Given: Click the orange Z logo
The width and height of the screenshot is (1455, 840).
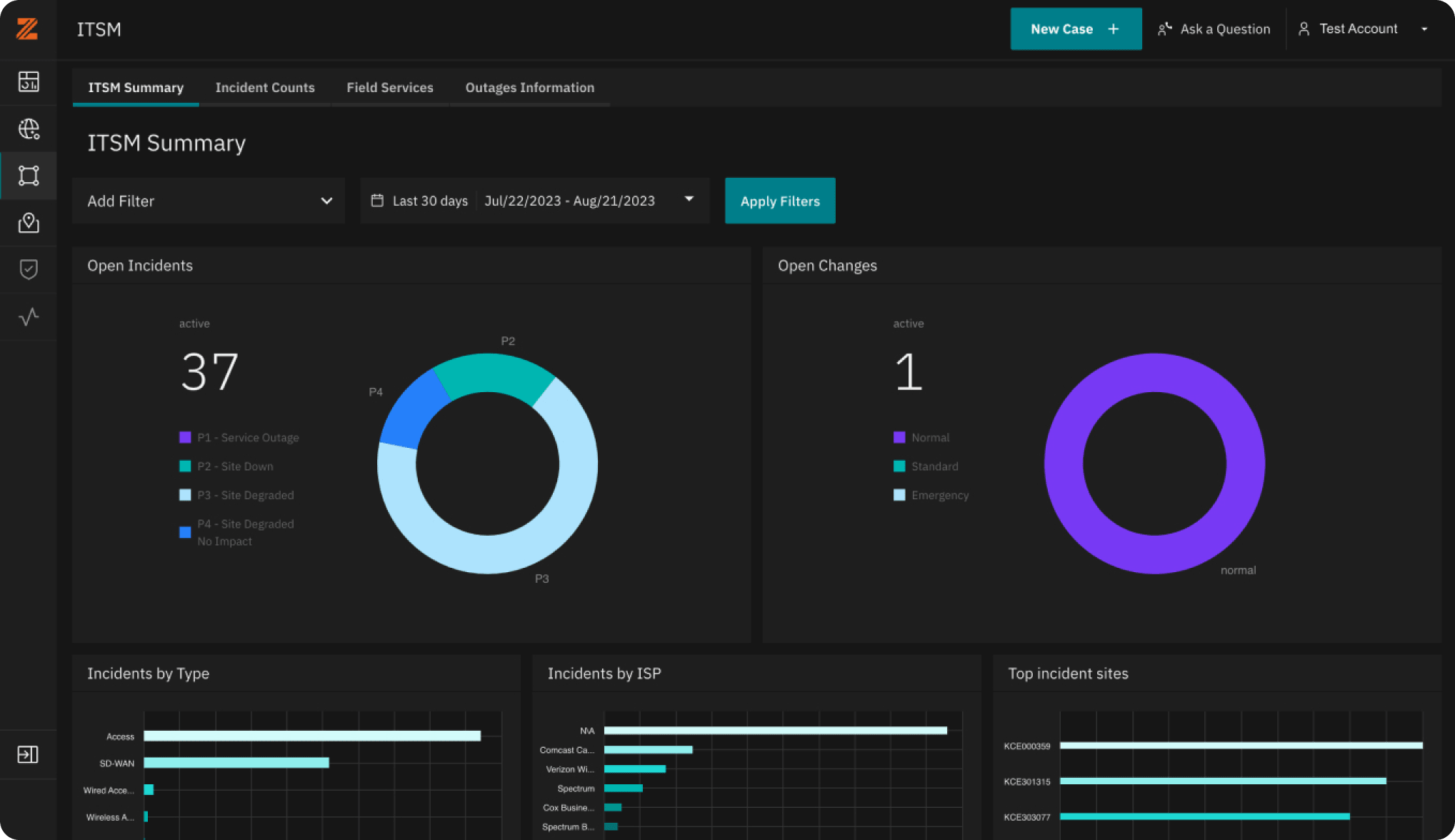Looking at the screenshot, I should coord(27,29).
